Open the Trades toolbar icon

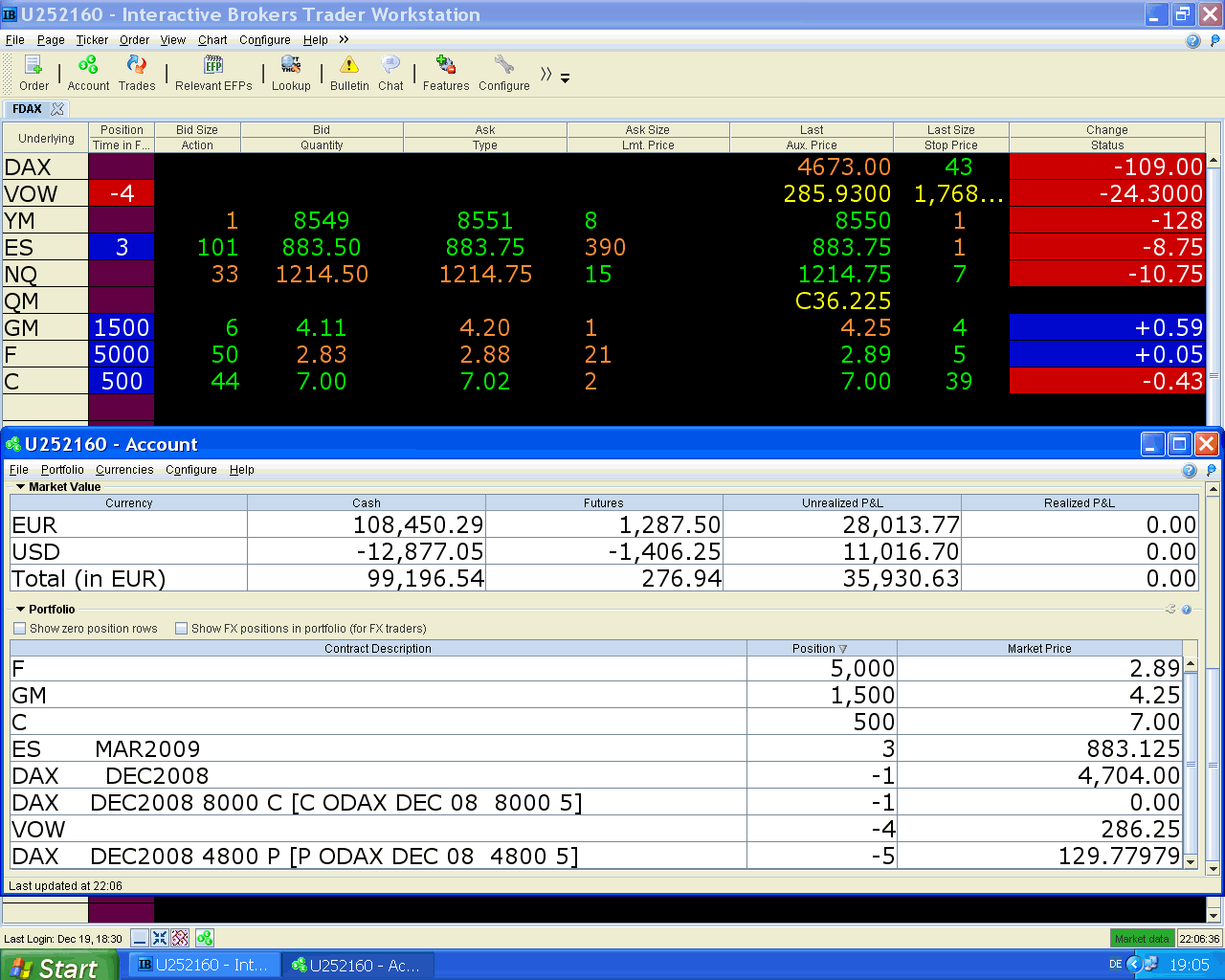point(137,73)
